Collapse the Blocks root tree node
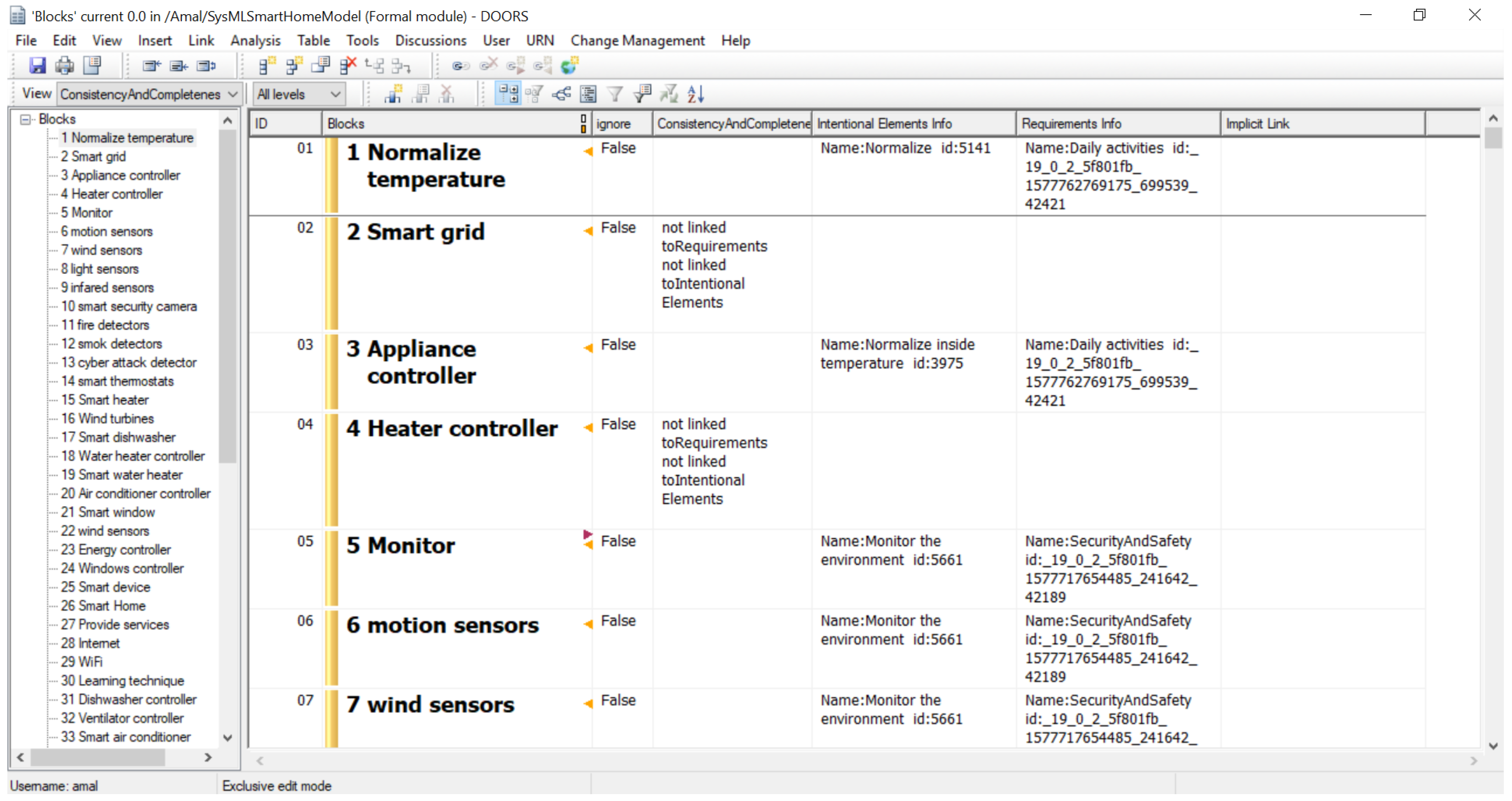Viewport: 1512px width, 801px height. (x=25, y=119)
